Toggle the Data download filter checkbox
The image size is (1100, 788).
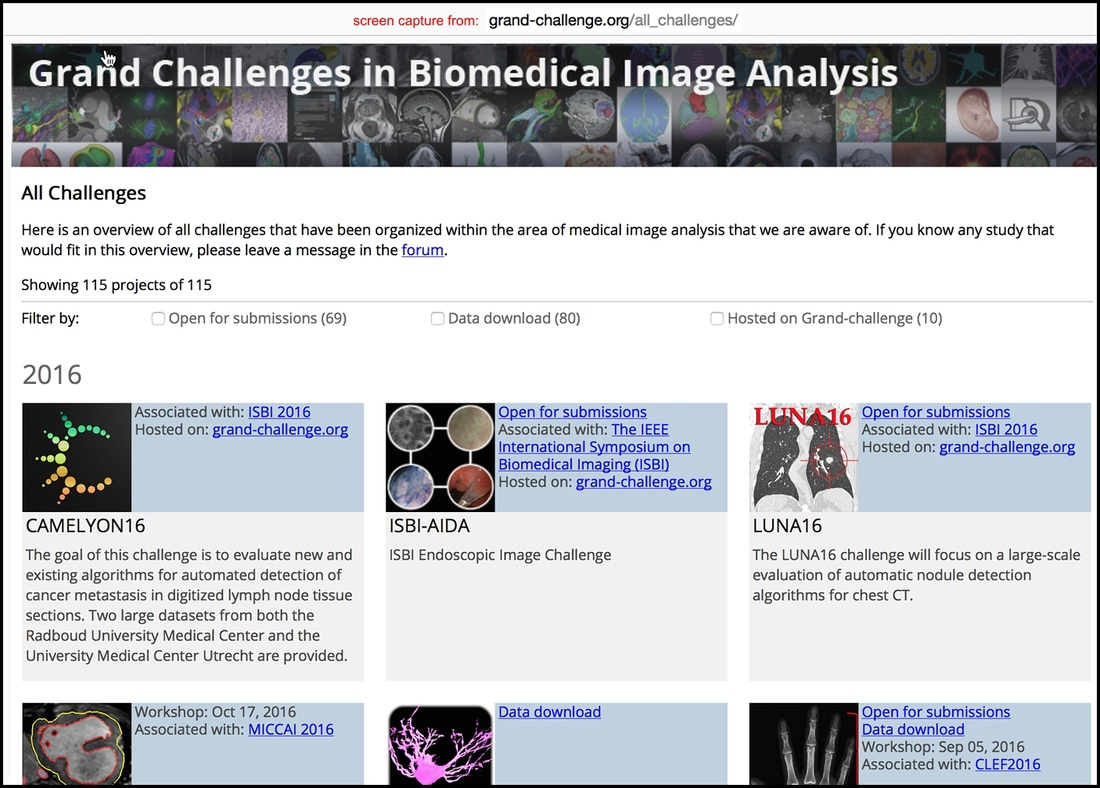[437, 319]
